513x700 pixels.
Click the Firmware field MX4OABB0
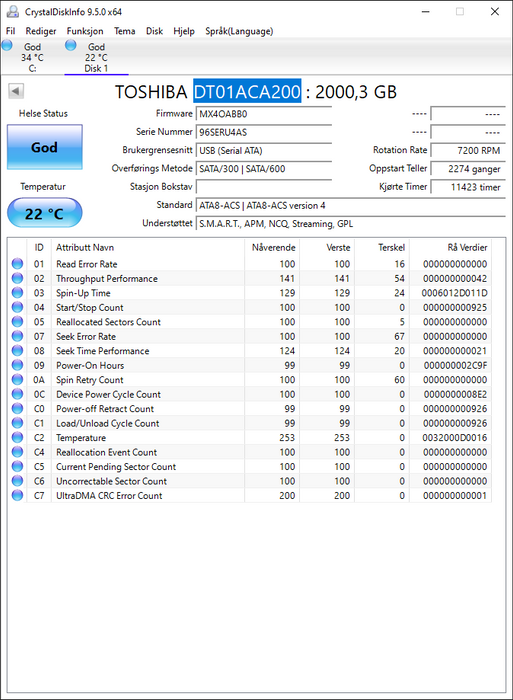264,114
